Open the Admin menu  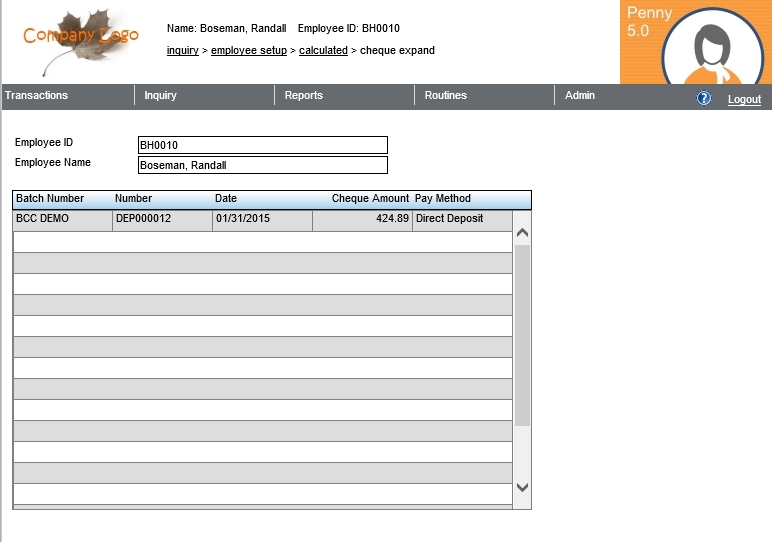pos(580,96)
